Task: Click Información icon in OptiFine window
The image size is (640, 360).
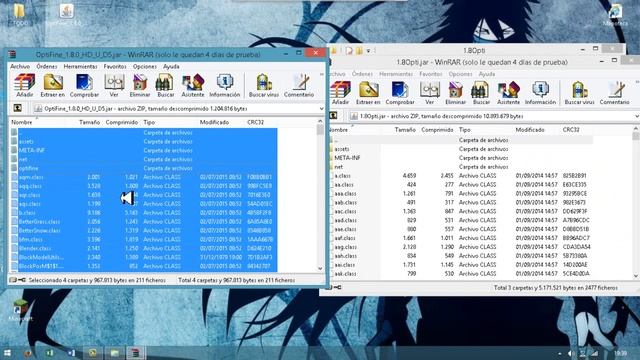Action: [x=224, y=85]
